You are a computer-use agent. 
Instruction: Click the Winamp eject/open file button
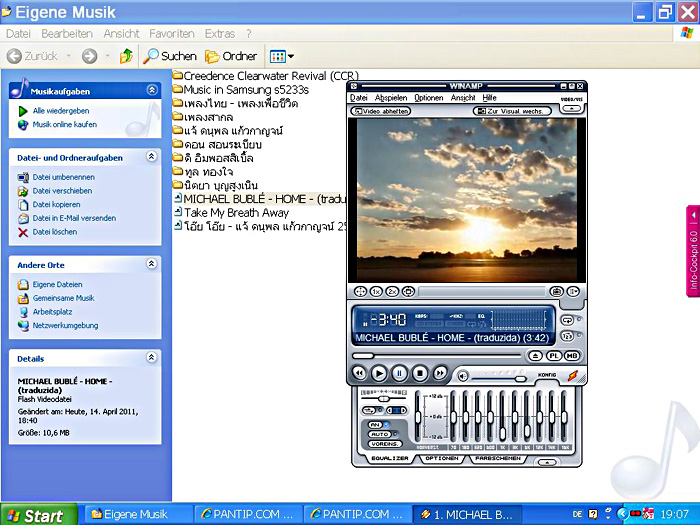click(x=535, y=356)
